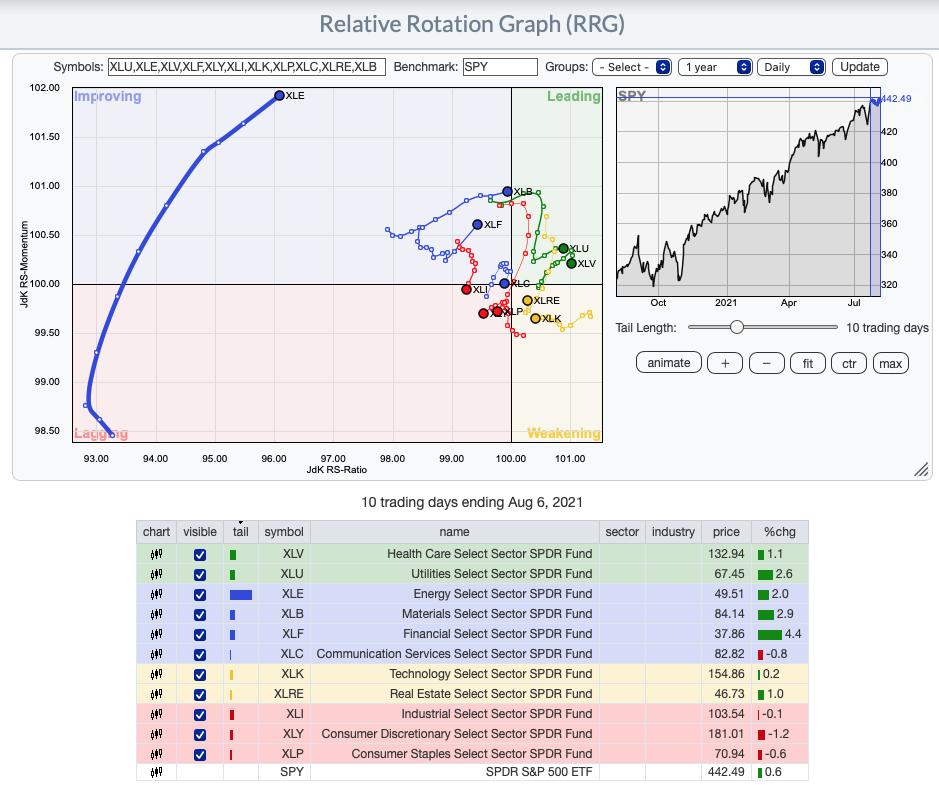The height and width of the screenshot is (785, 939).
Task: Sort table by symbol column header
Action: click(284, 532)
